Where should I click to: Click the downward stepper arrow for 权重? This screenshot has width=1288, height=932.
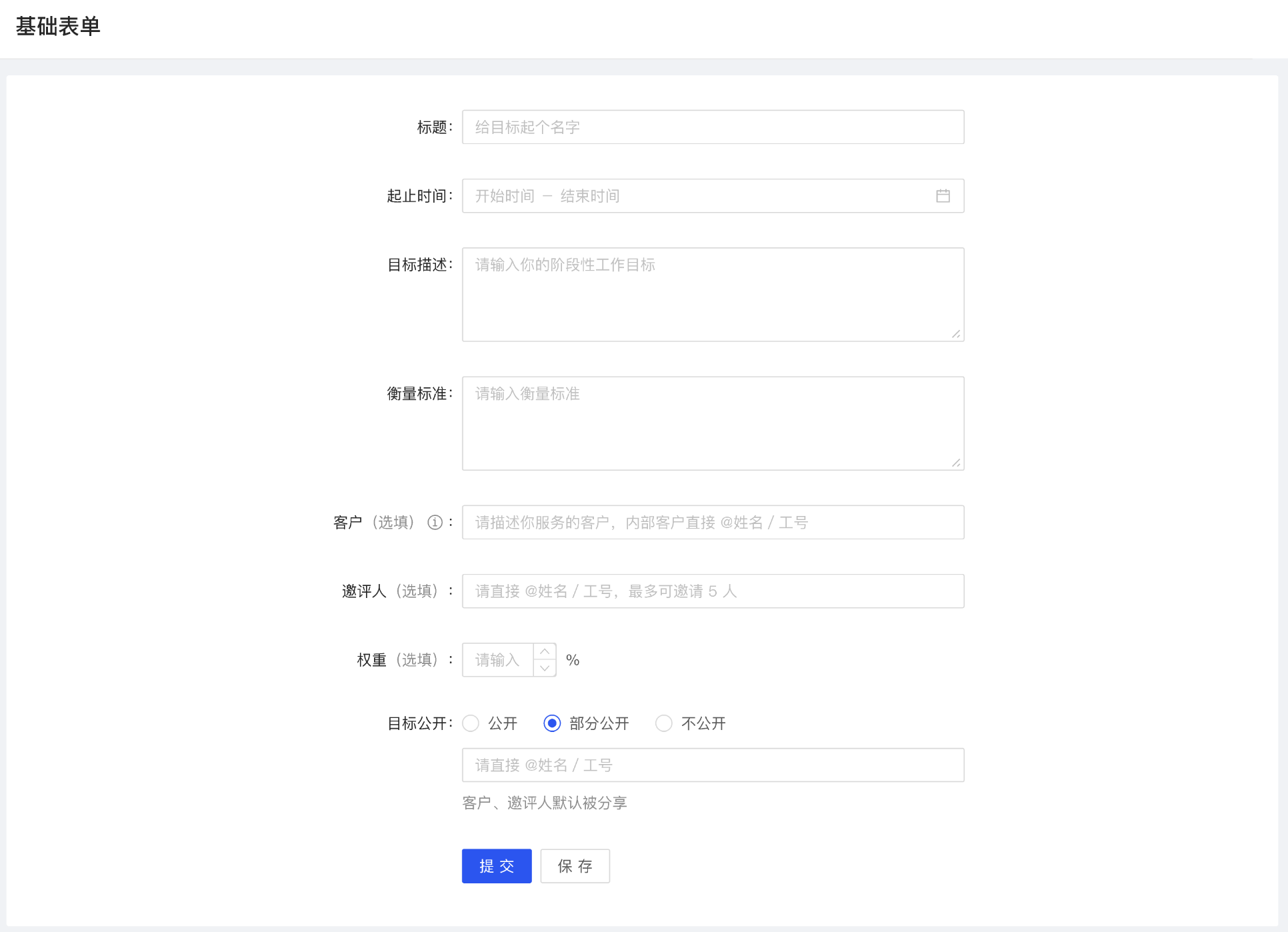tap(545, 666)
